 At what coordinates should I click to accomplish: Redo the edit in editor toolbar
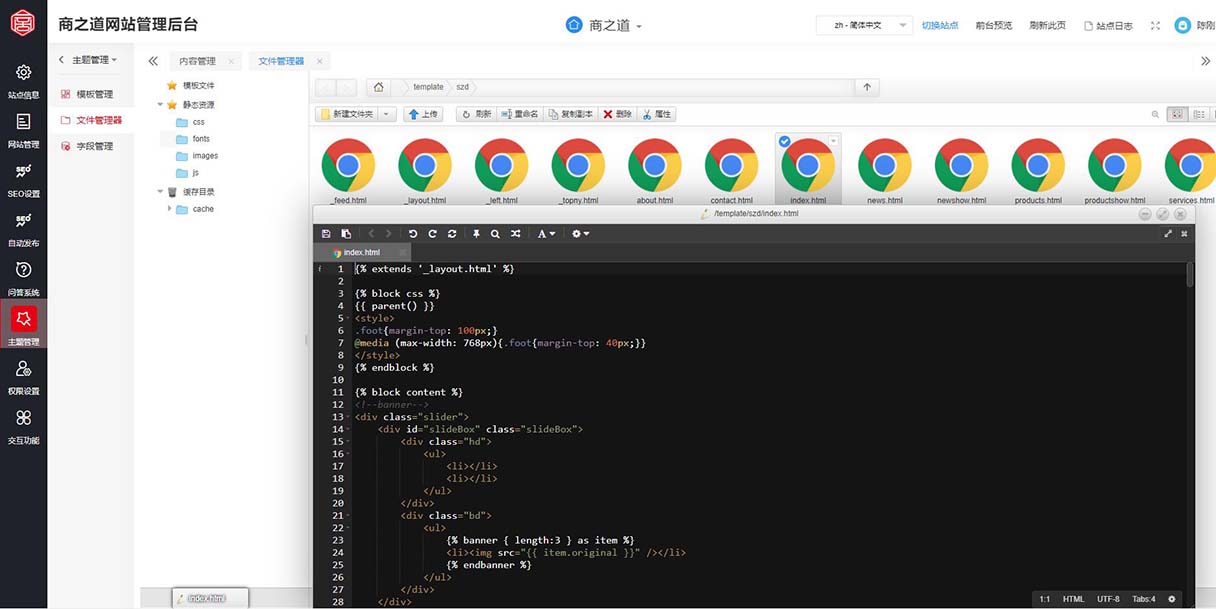432,233
